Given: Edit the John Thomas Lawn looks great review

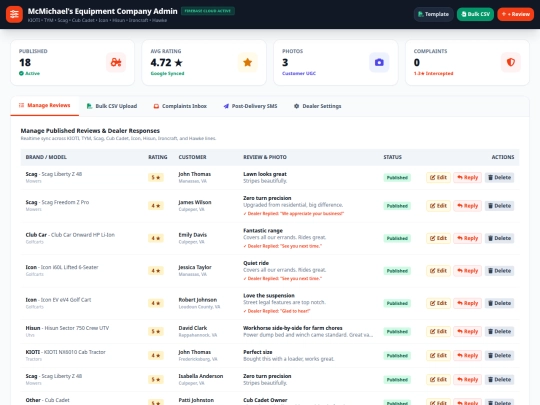Looking at the screenshot, I should [x=438, y=177].
